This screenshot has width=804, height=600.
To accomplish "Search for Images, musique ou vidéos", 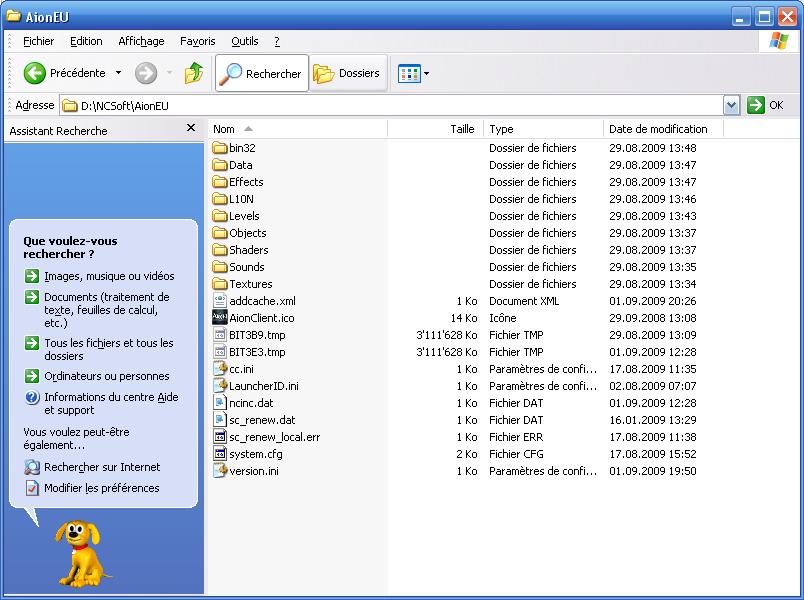I will pos(109,276).
